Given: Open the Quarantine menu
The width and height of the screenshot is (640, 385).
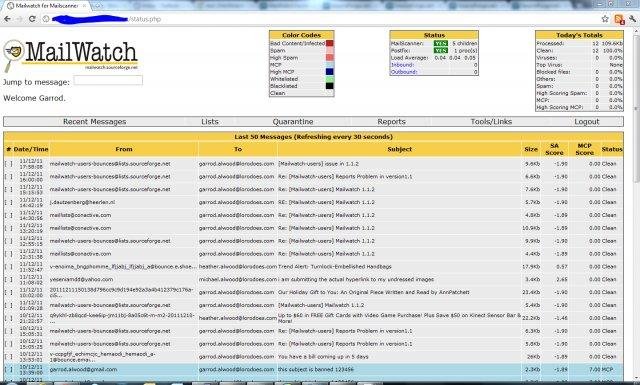Looking at the screenshot, I should click(x=293, y=122).
